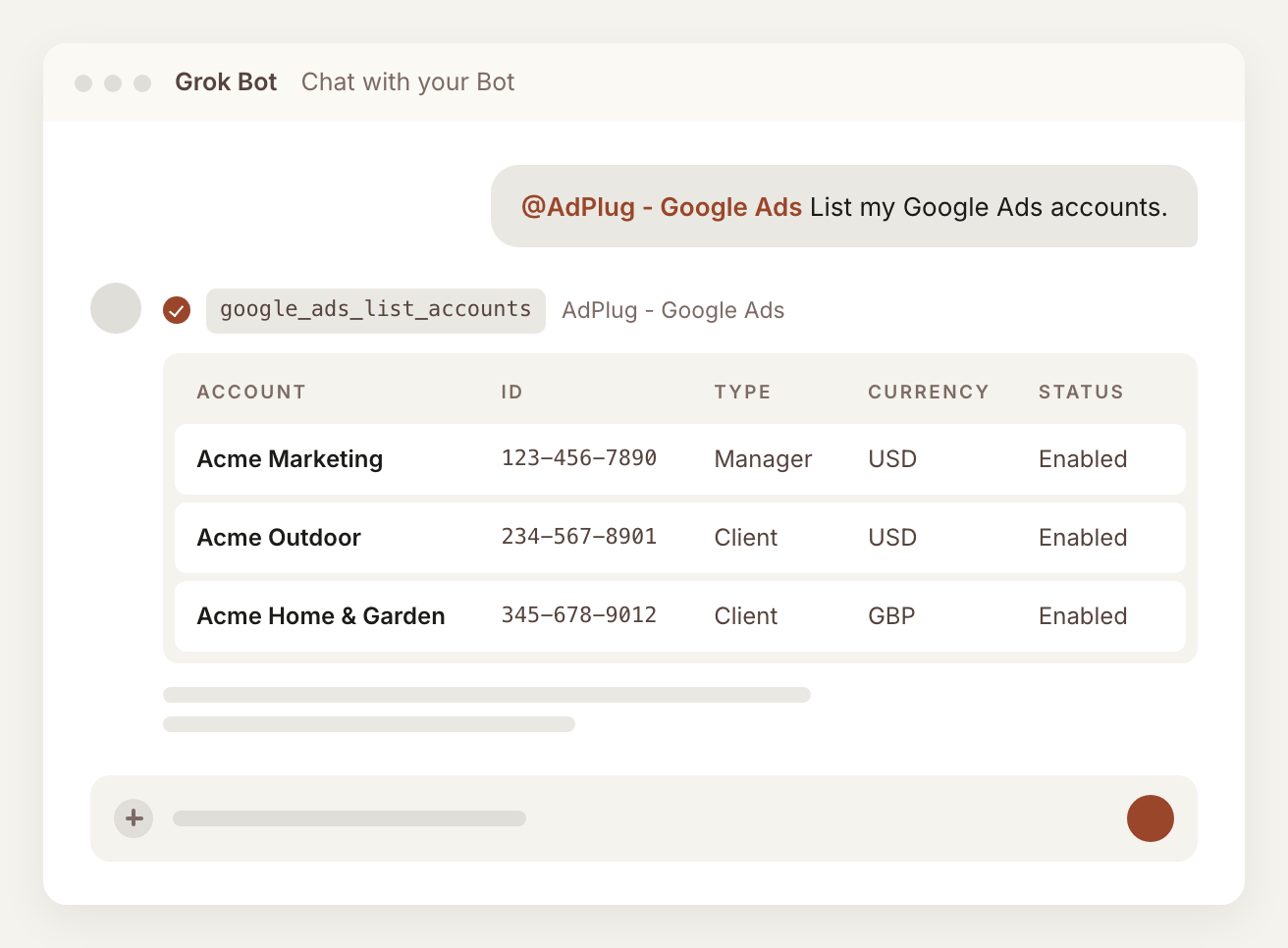The height and width of the screenshot is (948, 1288).
Task: Select the Acme Outdoor account name
Action: 279,538
